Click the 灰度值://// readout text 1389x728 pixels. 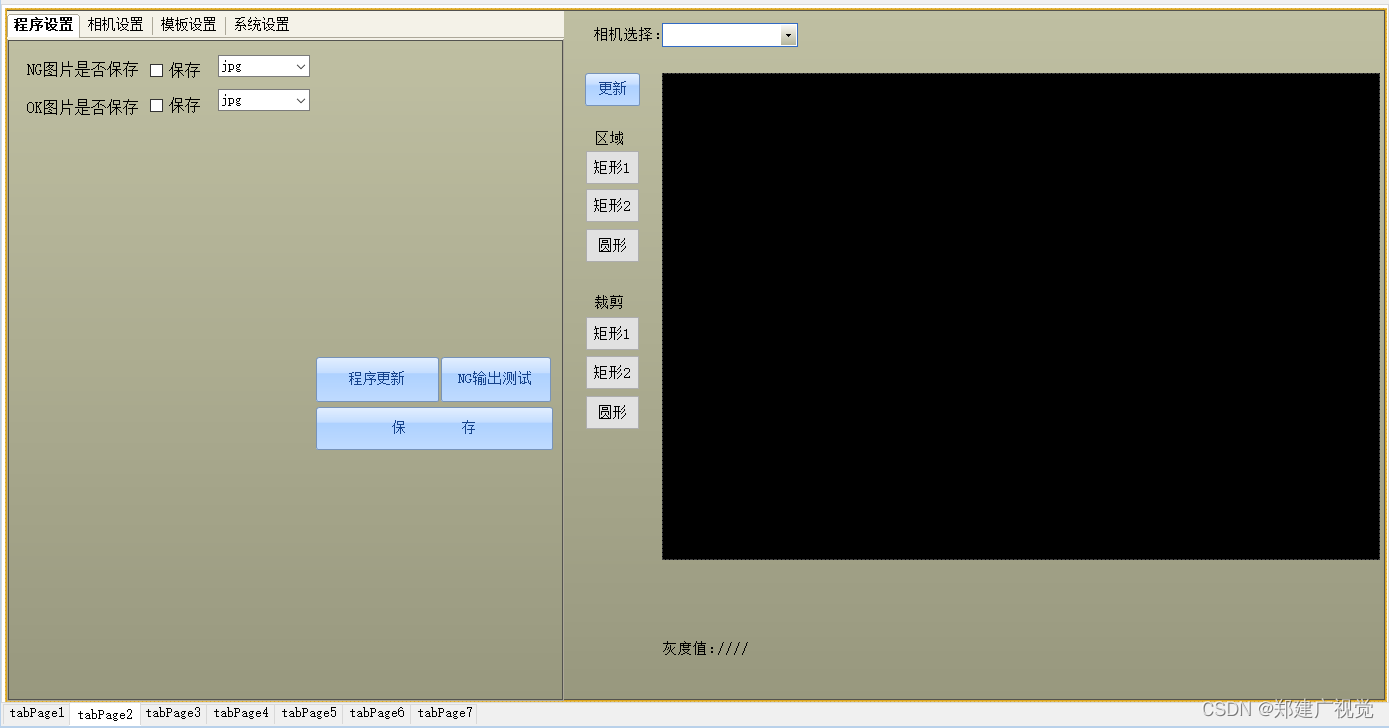pyautogui.click(x=705, y=648)
